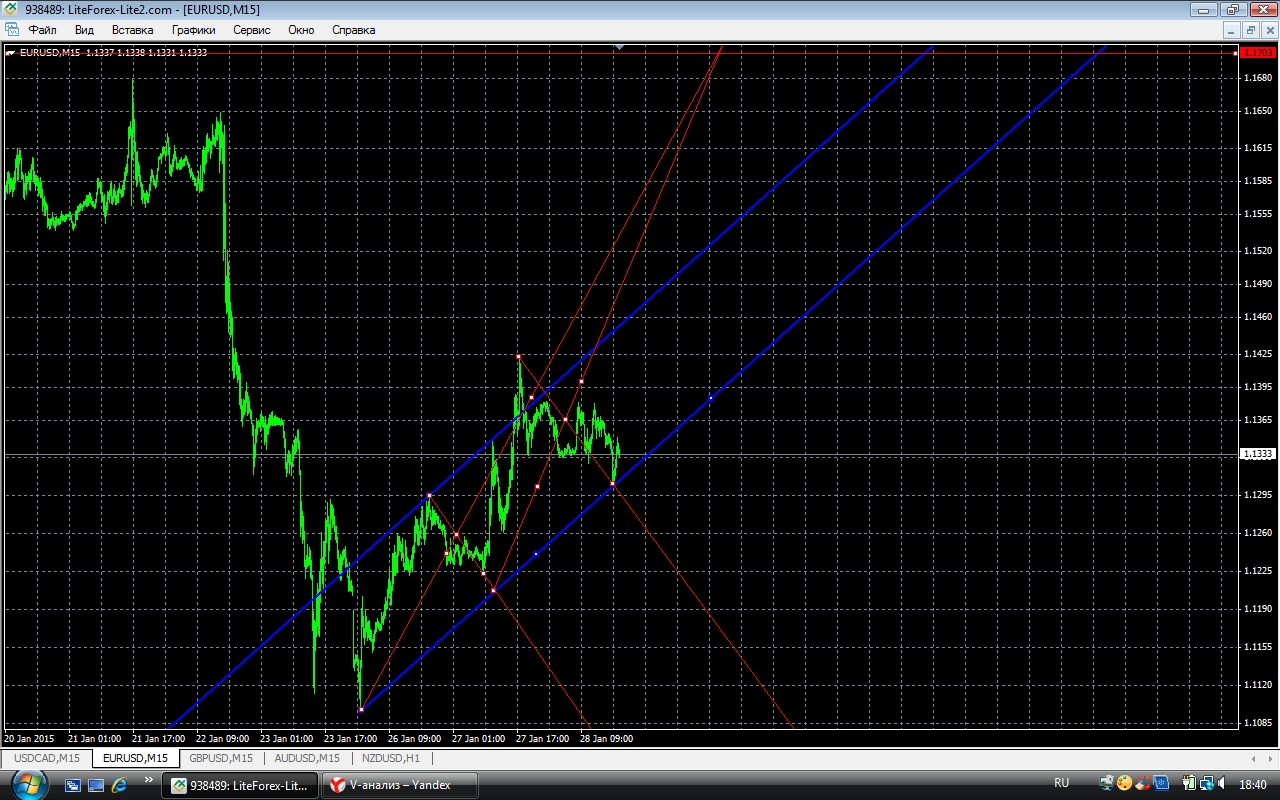Select the AUDUSD,M15 chart tab
The image size is (1280, 800).
click(x=307, y=758)
